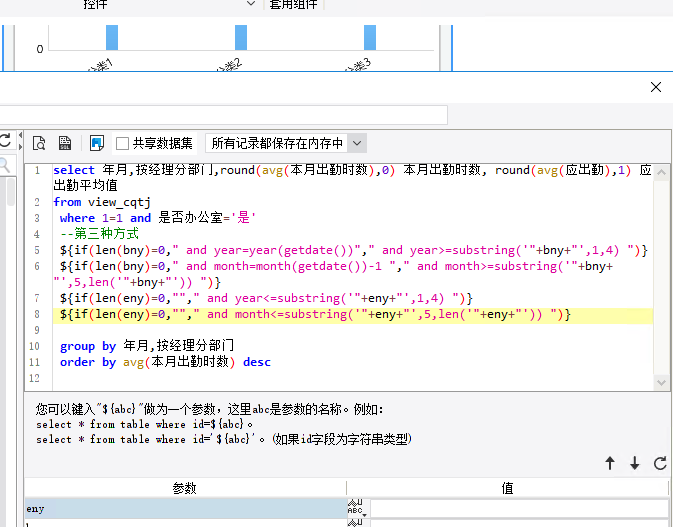Refresh the parameter list
The height and width of the screenshot is (527, 673).
pyautogui.click(x=659, y=463)
